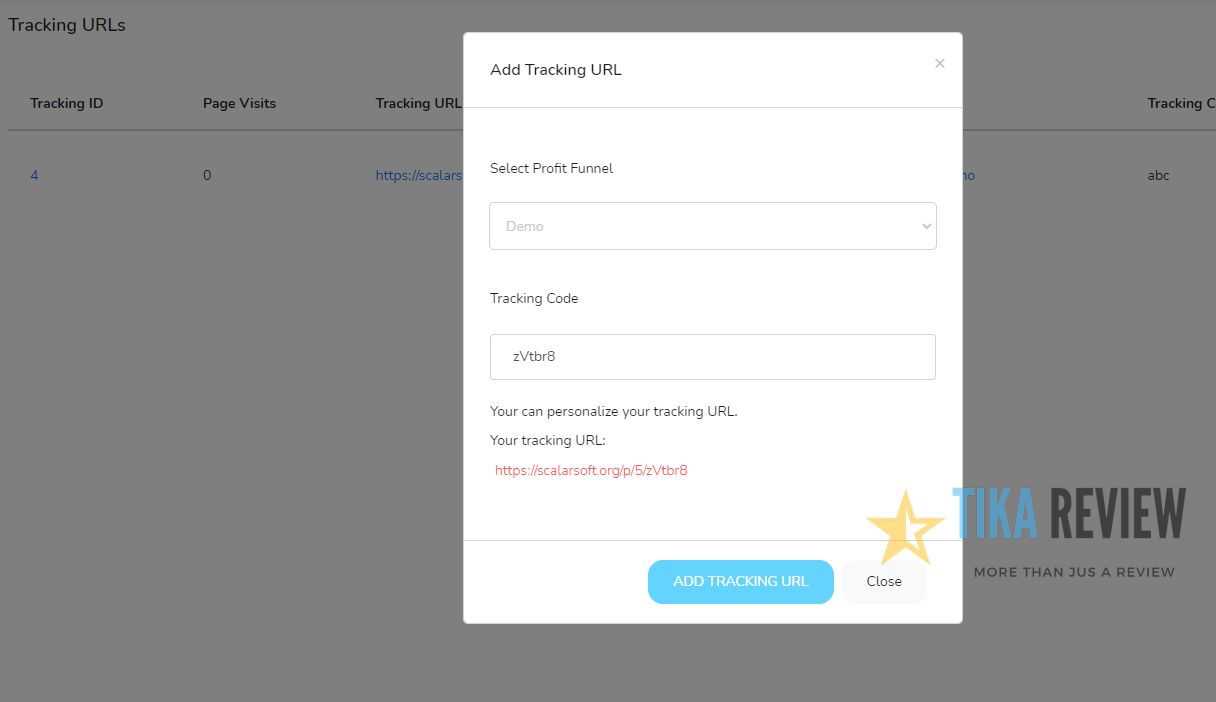This screenshot has width=1216, height=702.
Task: Expand the funnel options list showing Demo
Action: pos(712,226)
